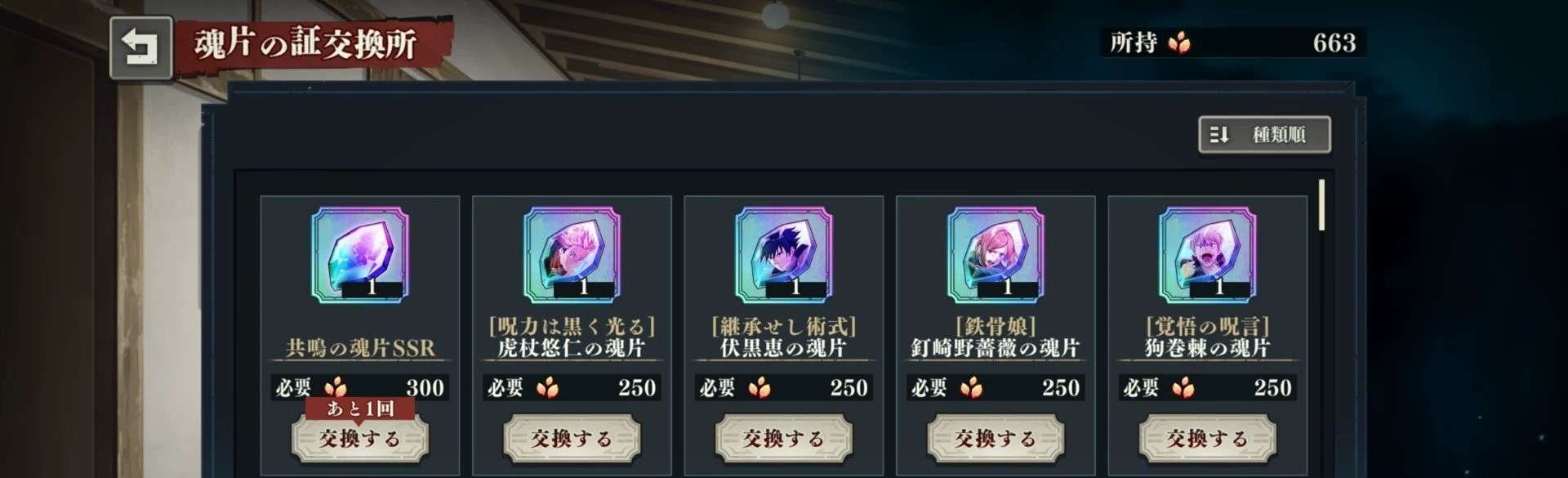
Task: Select the 虎杖悠仁 soul fragment icon
Action: (x=572, y=255)
